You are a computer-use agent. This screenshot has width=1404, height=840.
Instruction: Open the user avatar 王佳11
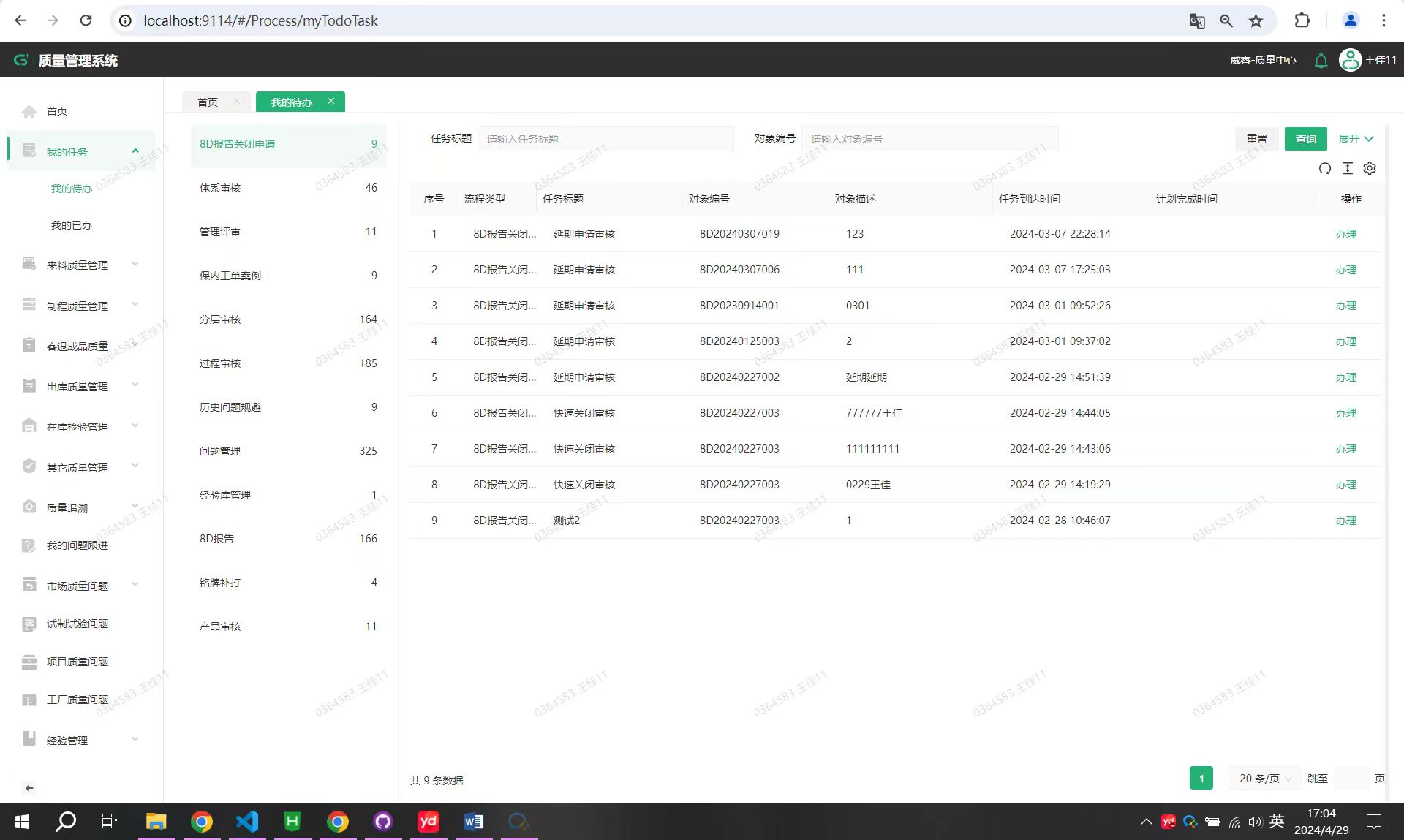(1350, 60)
